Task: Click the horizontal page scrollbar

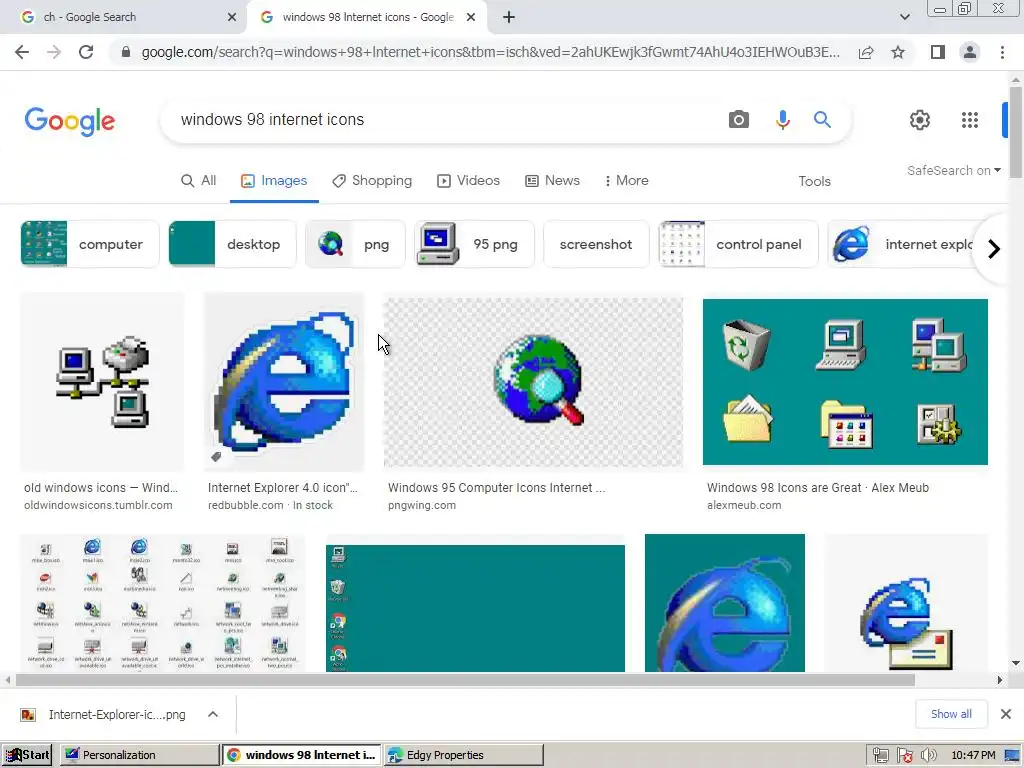Action: [x=465, y=680]
